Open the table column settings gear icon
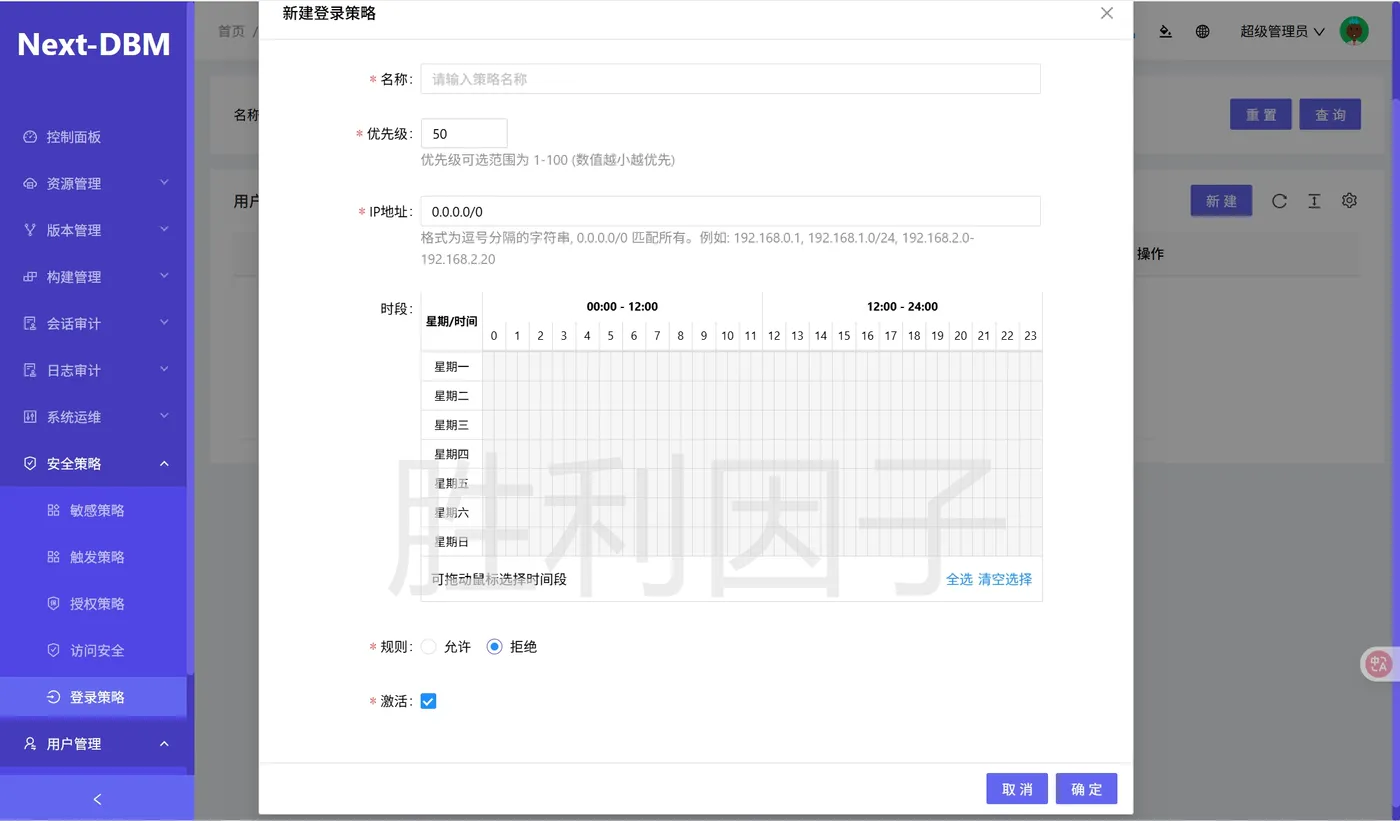The width and height of the screenshot is (1400, 821). [1349, 201]
